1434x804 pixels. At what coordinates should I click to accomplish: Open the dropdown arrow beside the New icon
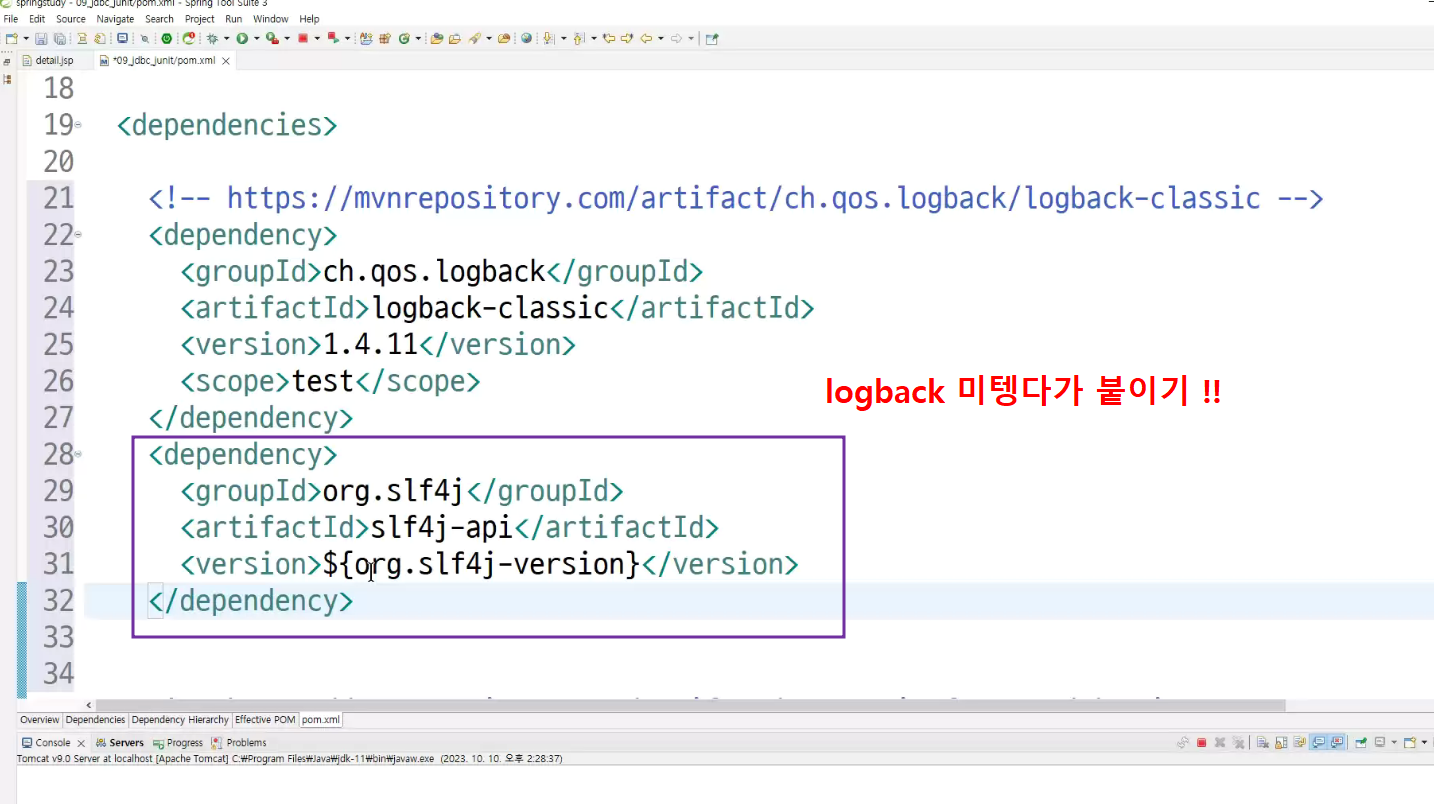tap(26, 38)
